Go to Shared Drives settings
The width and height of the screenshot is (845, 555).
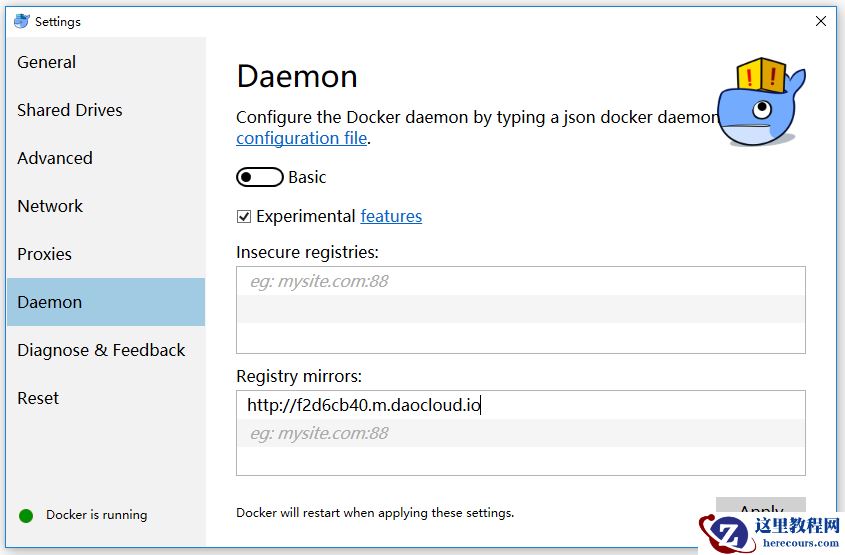tap(70, 110)
